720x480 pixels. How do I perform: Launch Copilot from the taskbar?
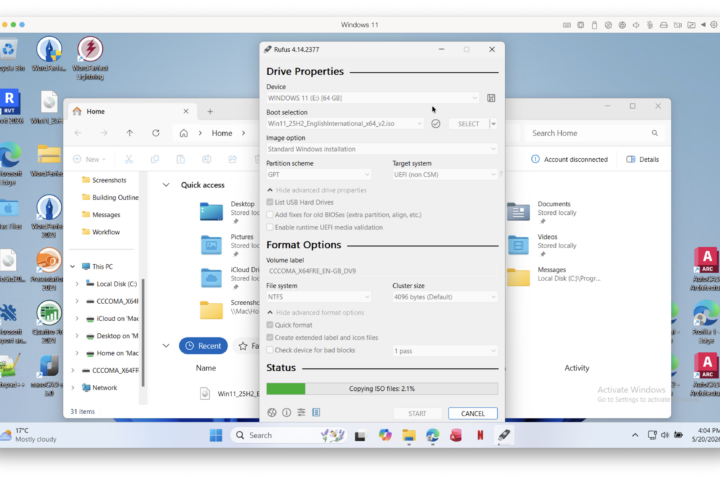point(385,435)
